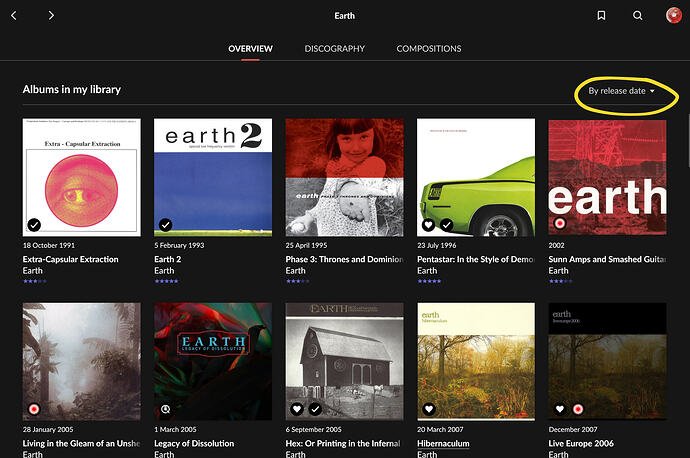Click checkmark badge on Hex album cover
Image resolution: width=690 pixels, height=458 pixels.
tap(315, 409)
